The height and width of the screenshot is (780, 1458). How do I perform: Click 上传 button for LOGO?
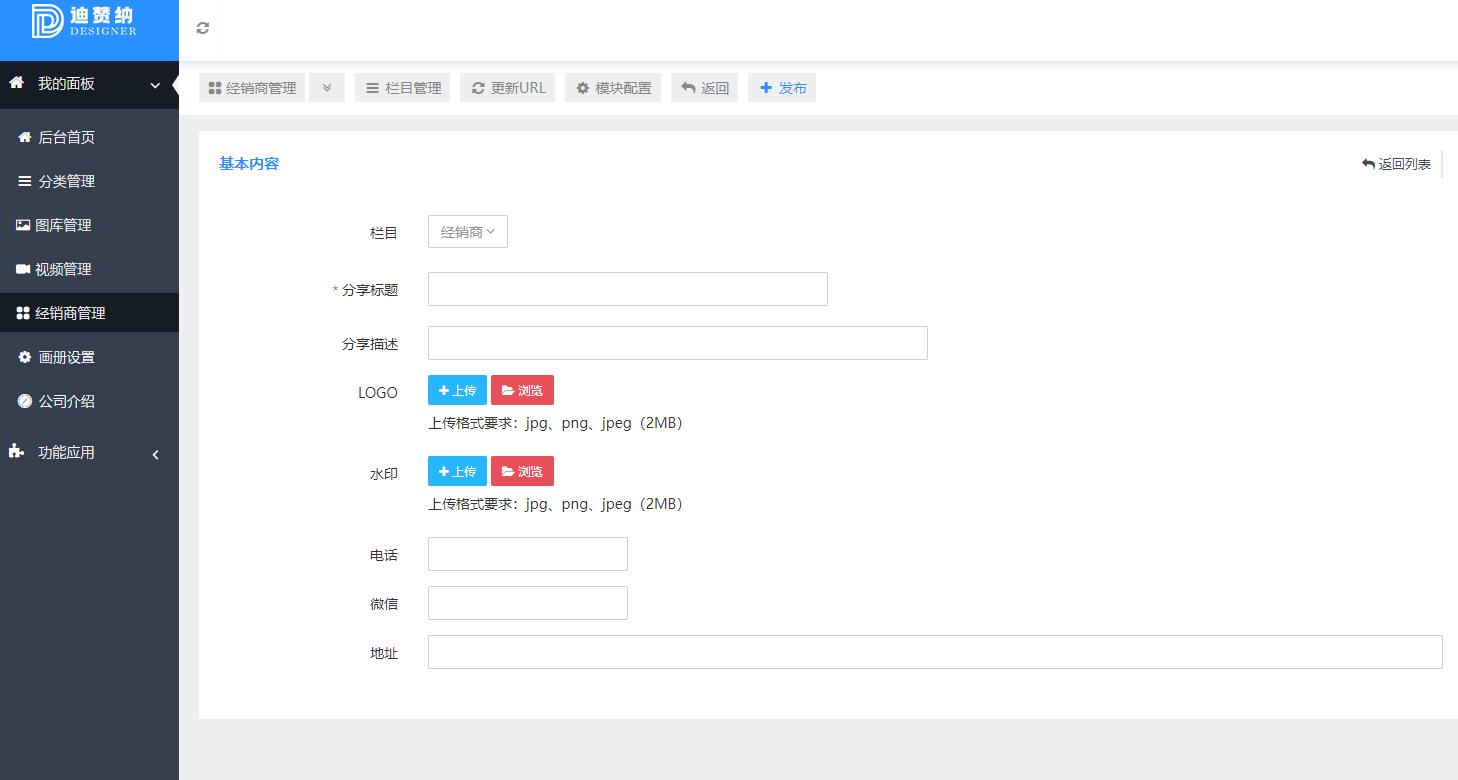tap(457, 390)
